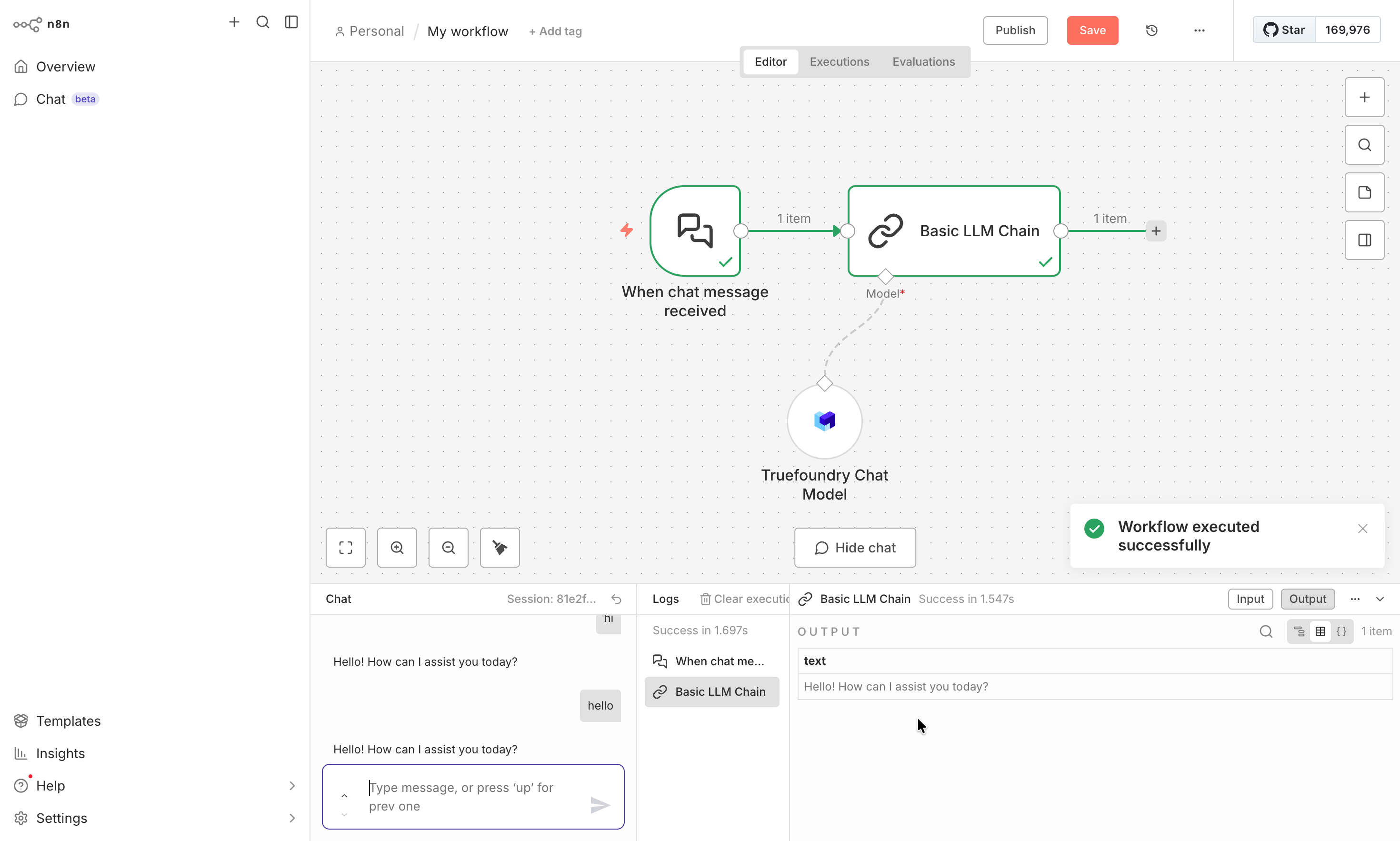This screenshot has width=1400, height=841.
Task: Zoom to fit the whole workflow
Action: [346, 547]
